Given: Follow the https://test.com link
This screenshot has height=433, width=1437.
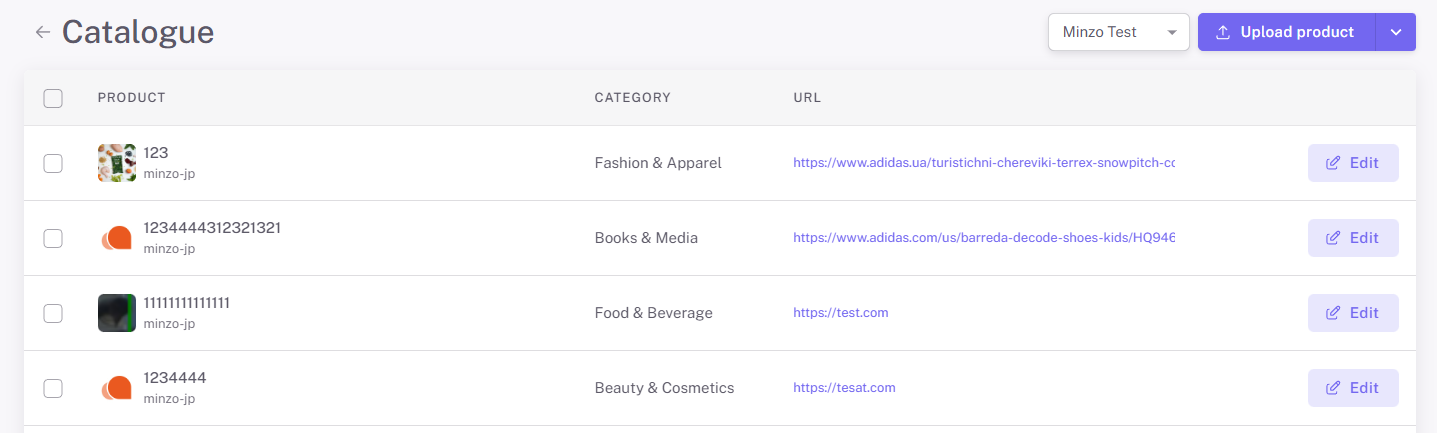Looking at the screenshot, I should [x=840, y=313].
